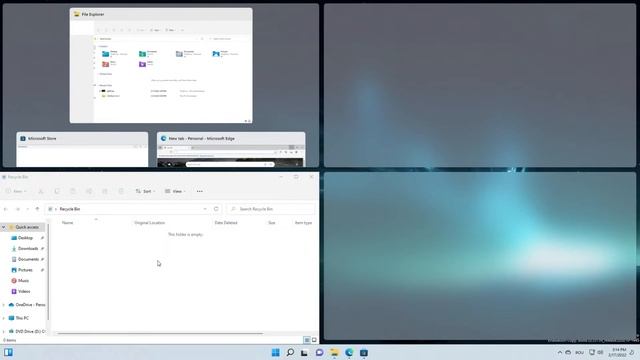This screenshot has width=640, height=360.
Task: Select Quick access in navigation pane
Action: [x=27, y=227]
